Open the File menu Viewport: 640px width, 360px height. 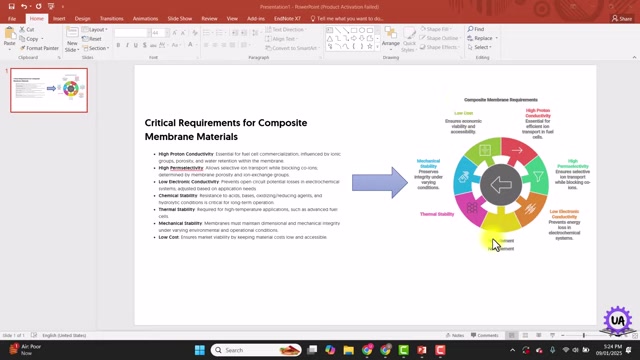point(12,19)
